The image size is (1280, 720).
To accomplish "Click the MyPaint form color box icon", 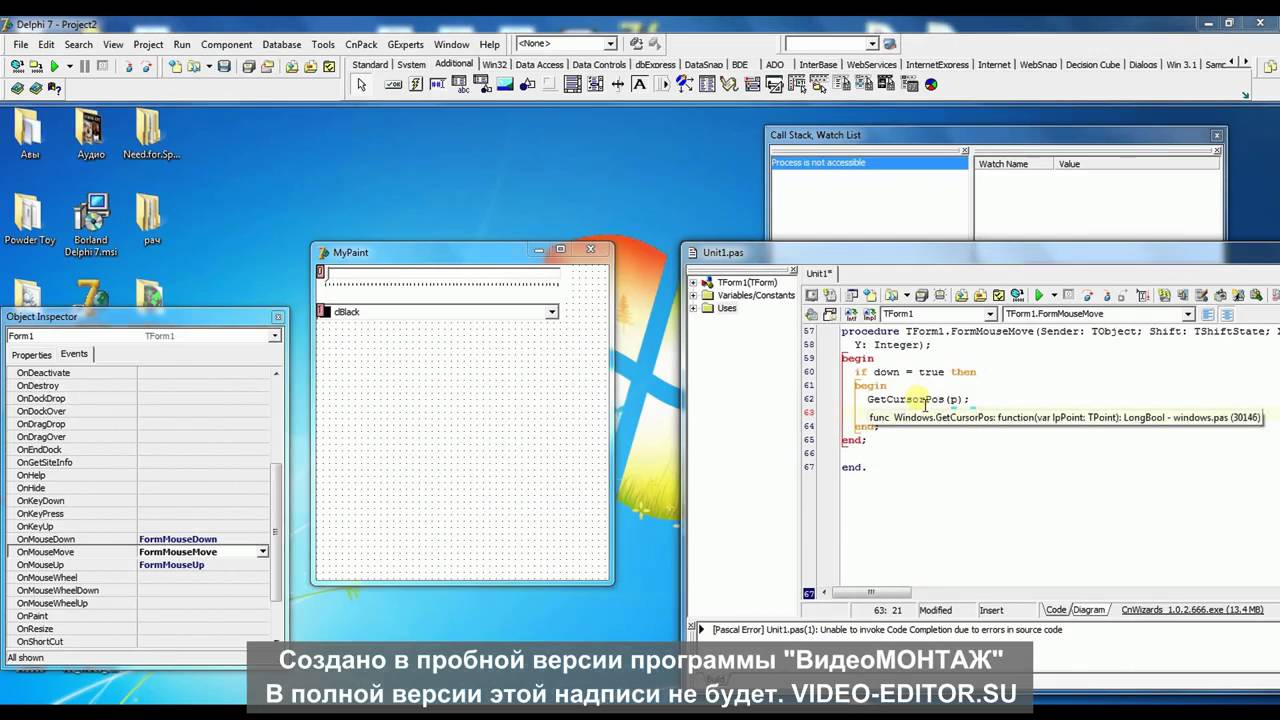I will click(323, 312).
